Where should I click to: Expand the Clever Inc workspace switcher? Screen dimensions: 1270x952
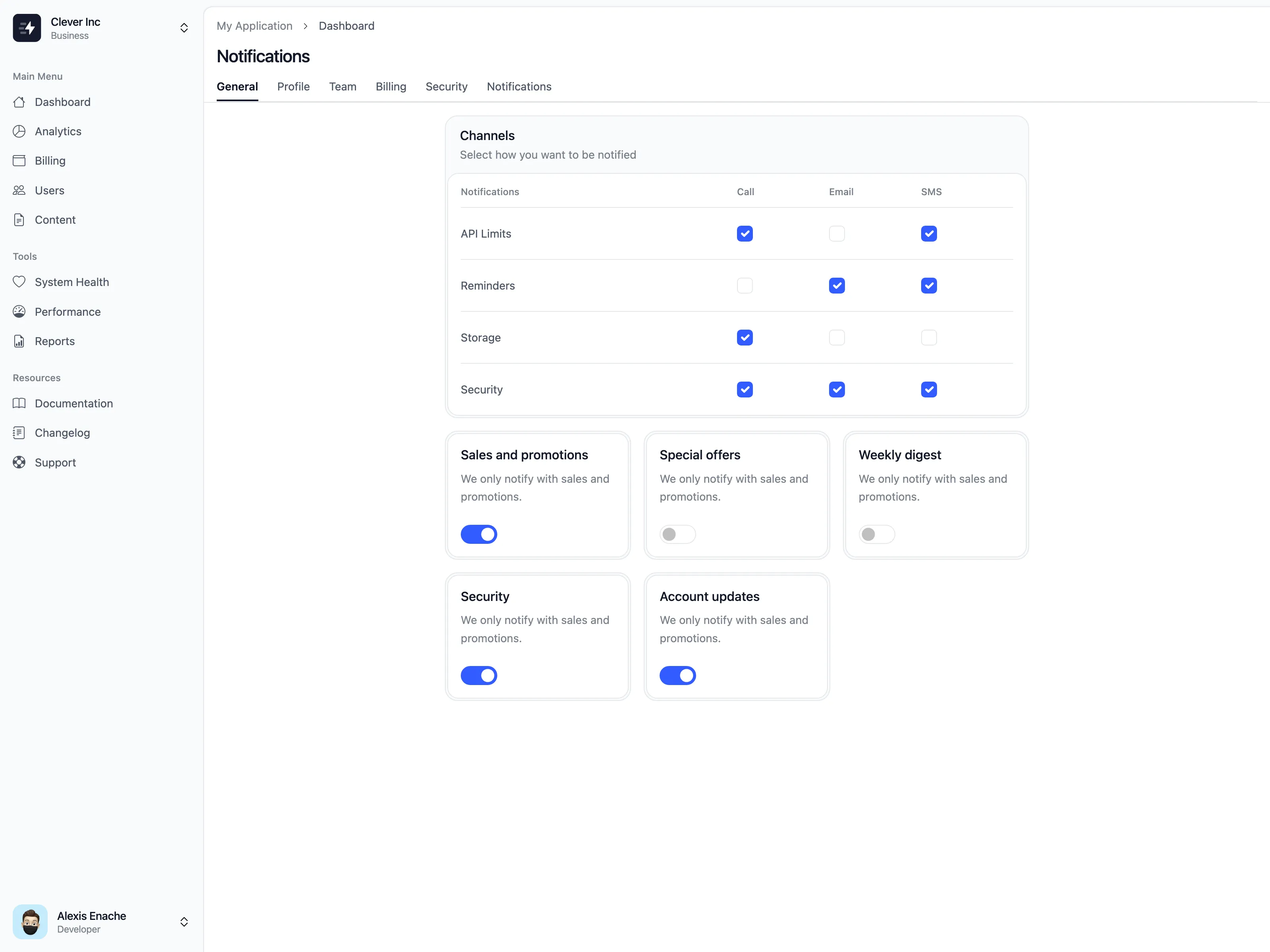[184, 28]
